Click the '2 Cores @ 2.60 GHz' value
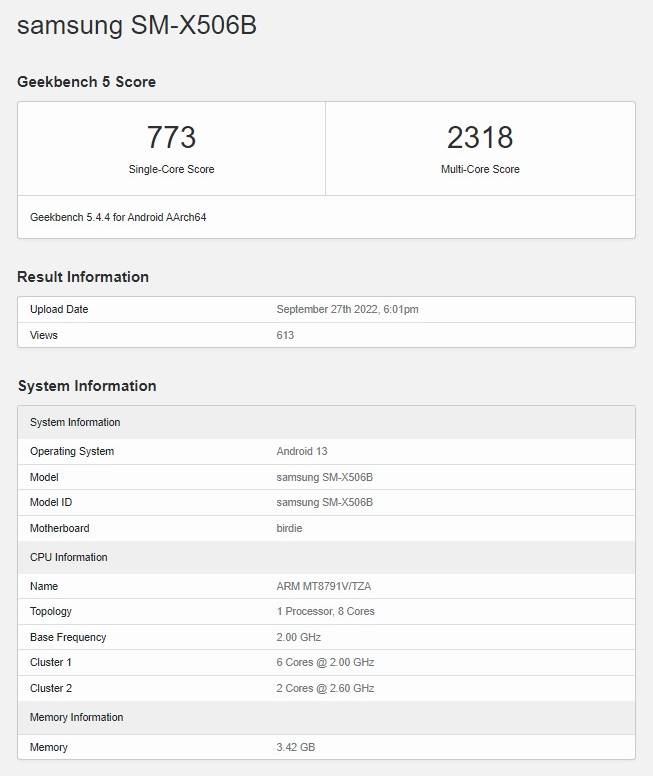The height and width of the screenshot is (776, 653). (x=325, y=688)
